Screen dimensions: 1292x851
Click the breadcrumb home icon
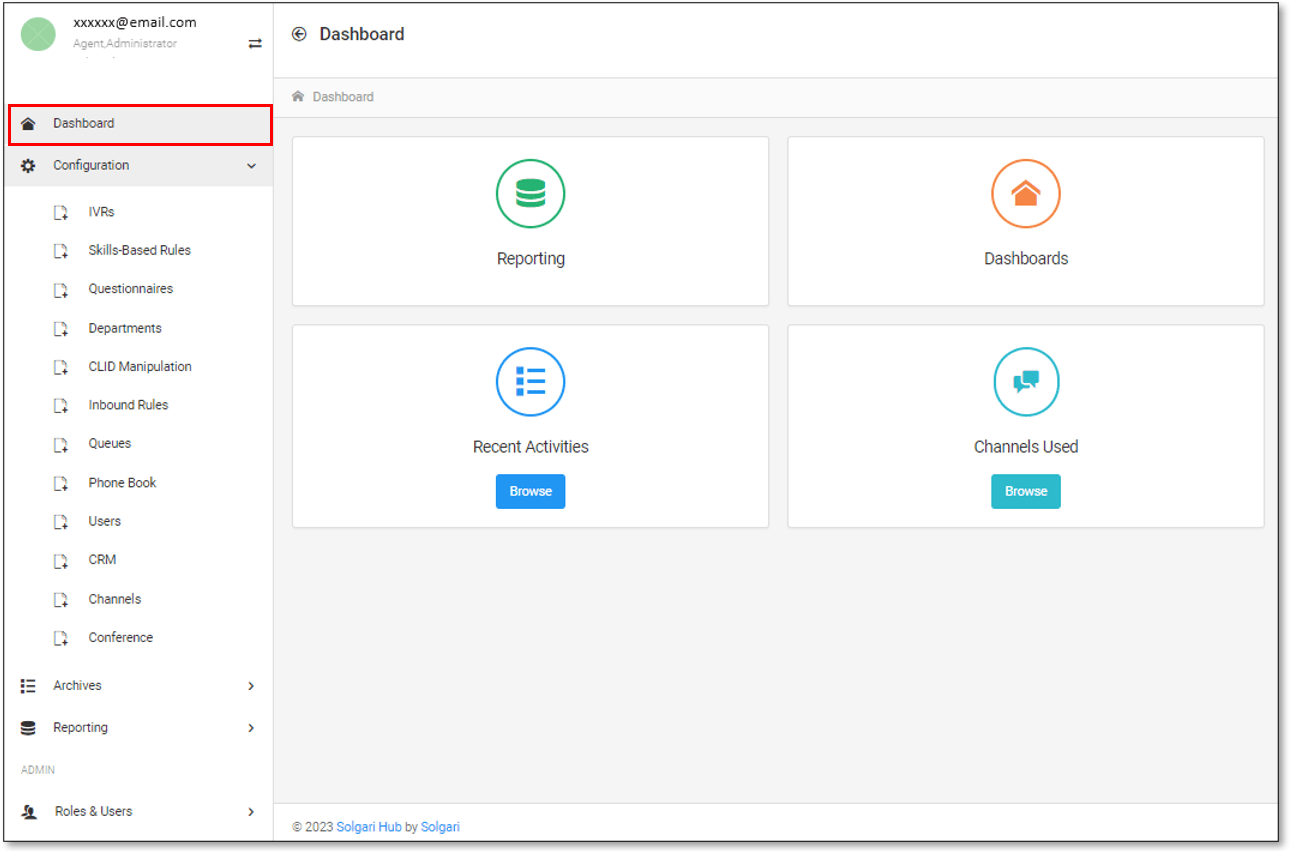[297, 95]
